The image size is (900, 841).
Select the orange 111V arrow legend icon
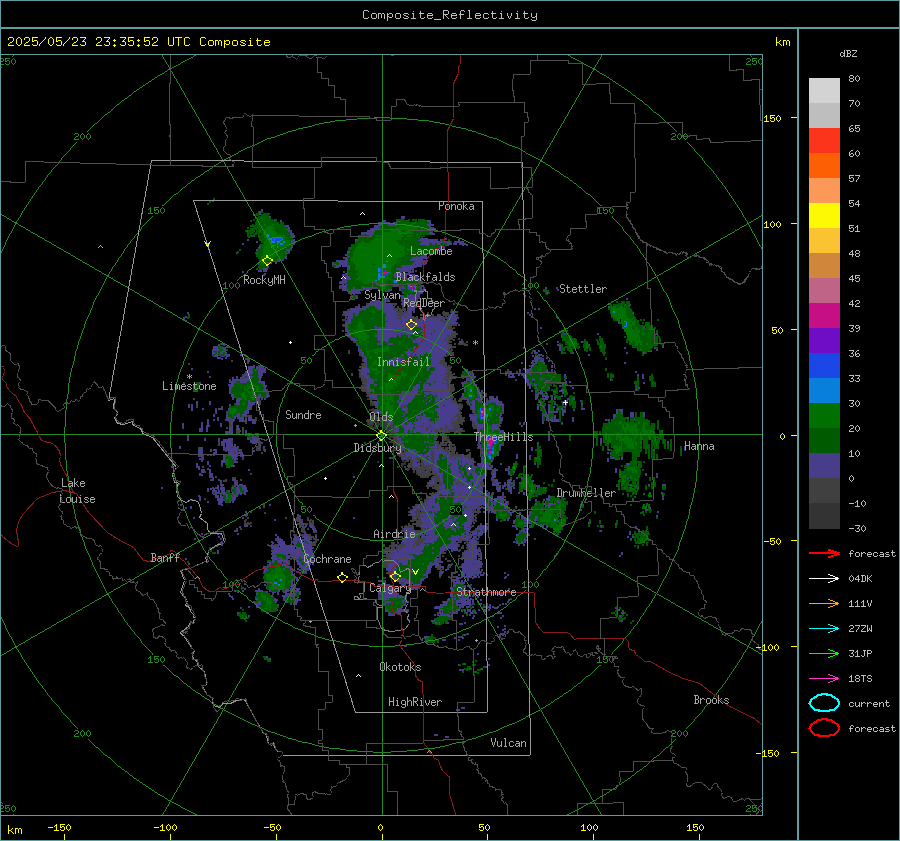(824, 603)
